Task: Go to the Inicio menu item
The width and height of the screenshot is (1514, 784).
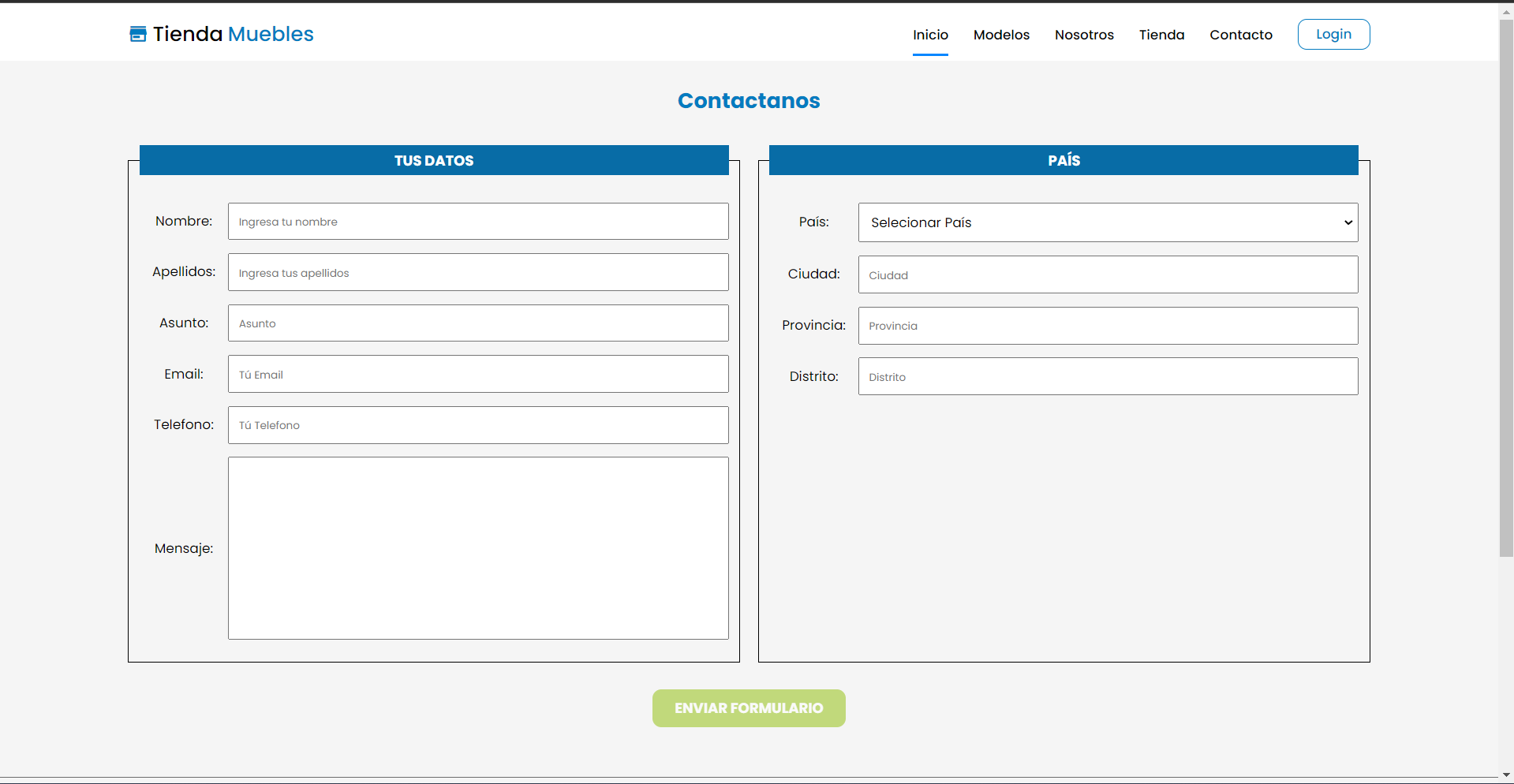Action: point(930,35)
